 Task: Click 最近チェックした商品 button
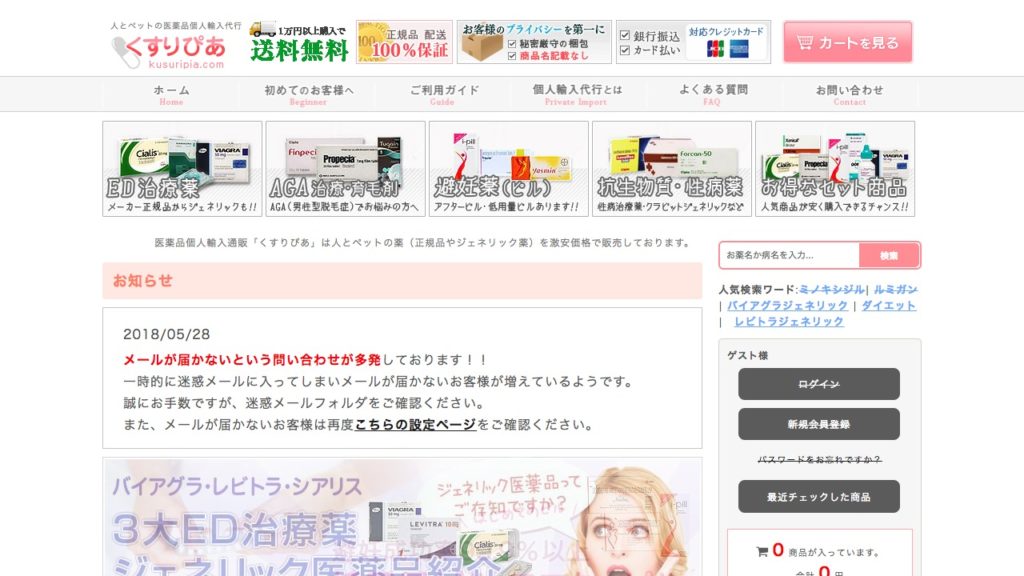[819, 497]
